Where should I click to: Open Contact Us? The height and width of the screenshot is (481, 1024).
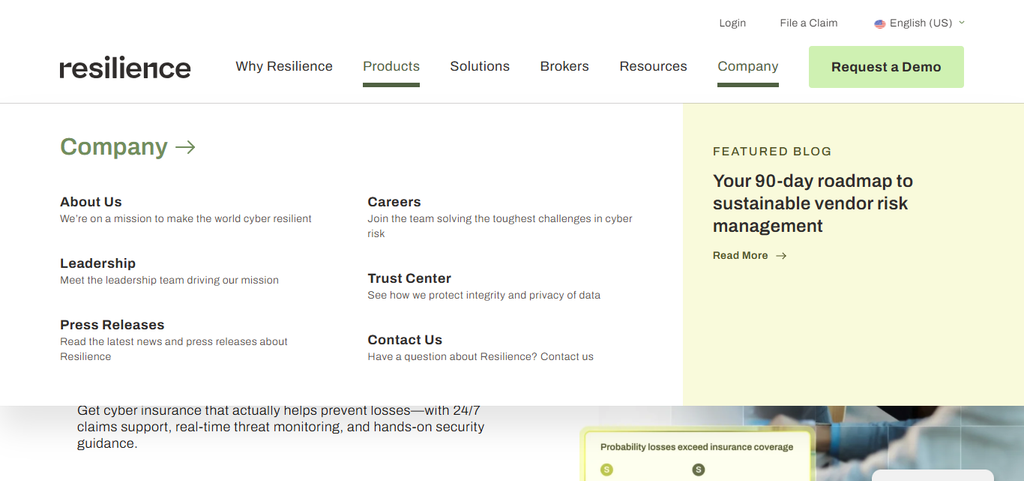[x=405, y=339]
